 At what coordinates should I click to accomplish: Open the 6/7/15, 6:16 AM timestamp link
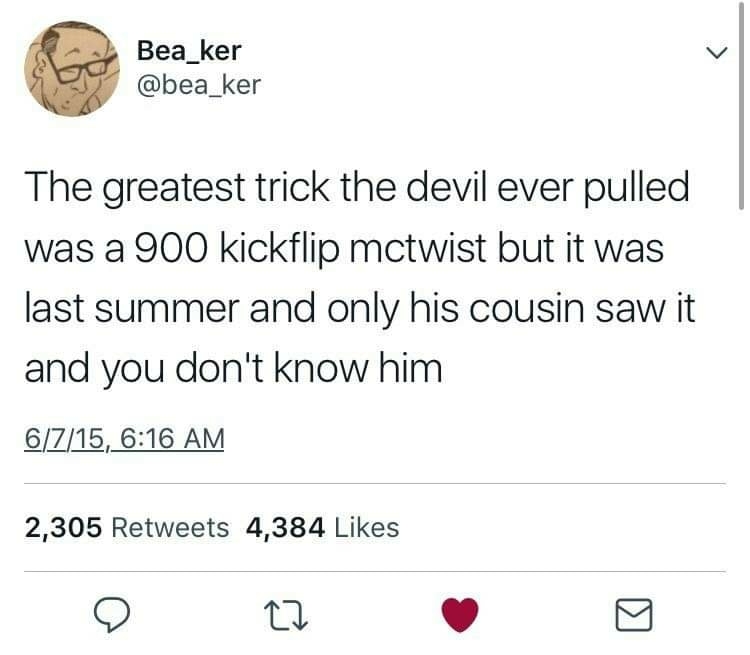[124, 438]
